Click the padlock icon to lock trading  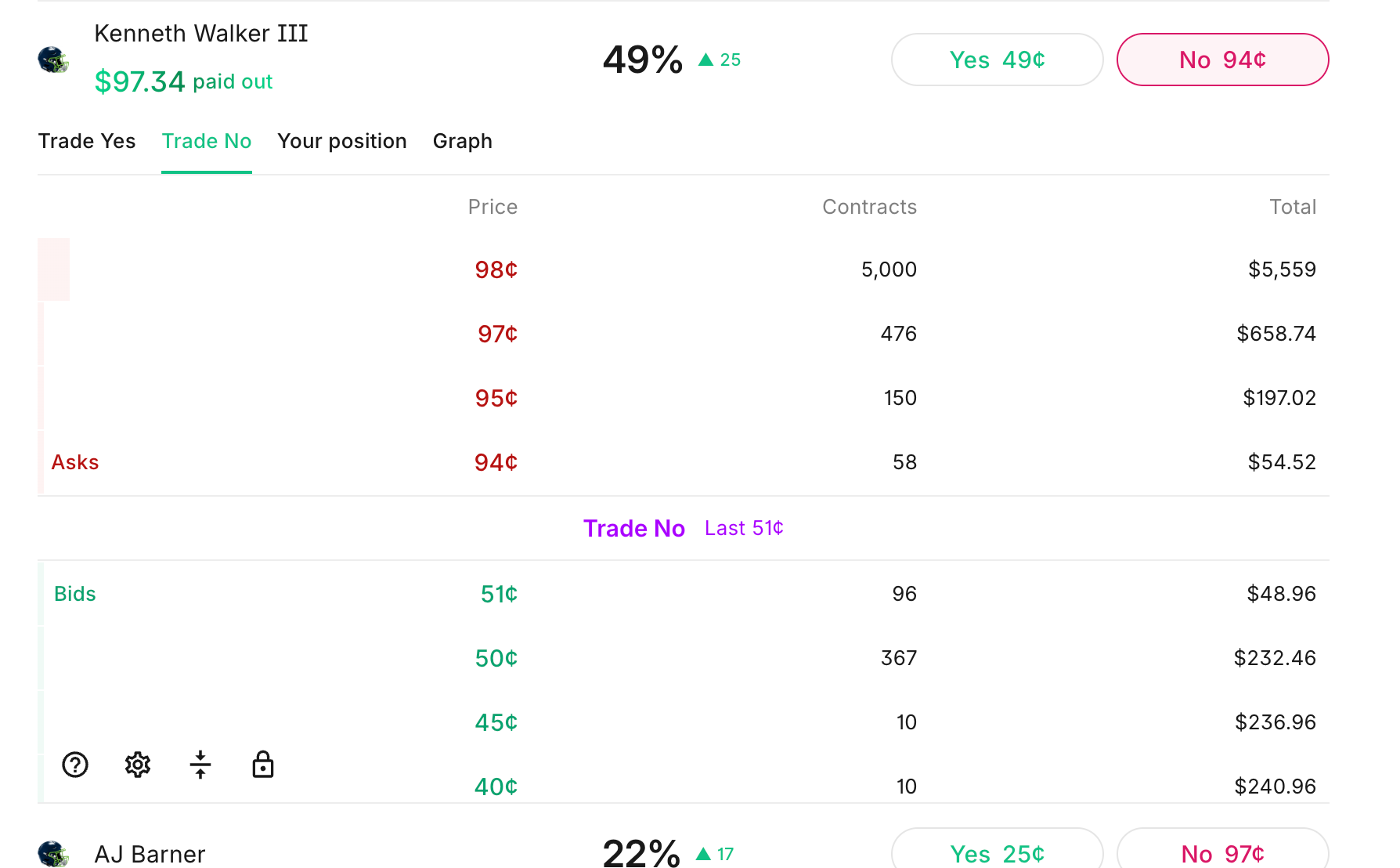click(x=263, y=765)
